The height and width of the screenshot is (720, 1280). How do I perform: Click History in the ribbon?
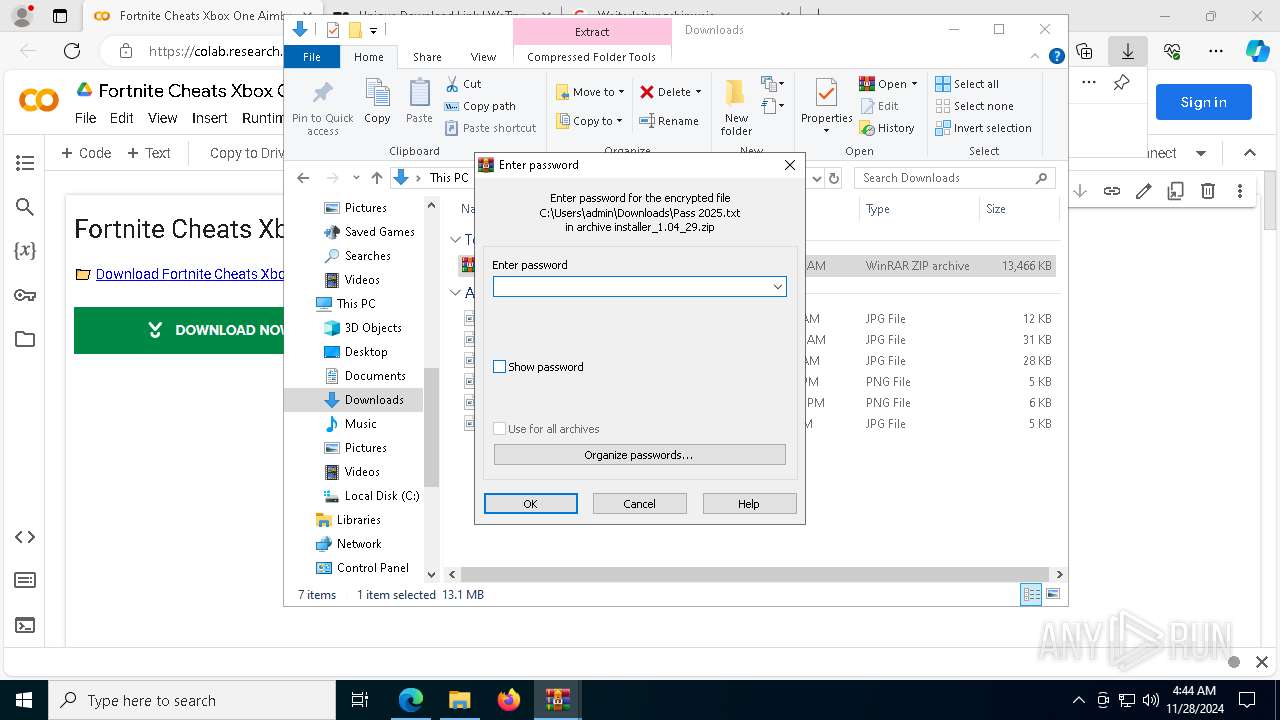[887, 128]
